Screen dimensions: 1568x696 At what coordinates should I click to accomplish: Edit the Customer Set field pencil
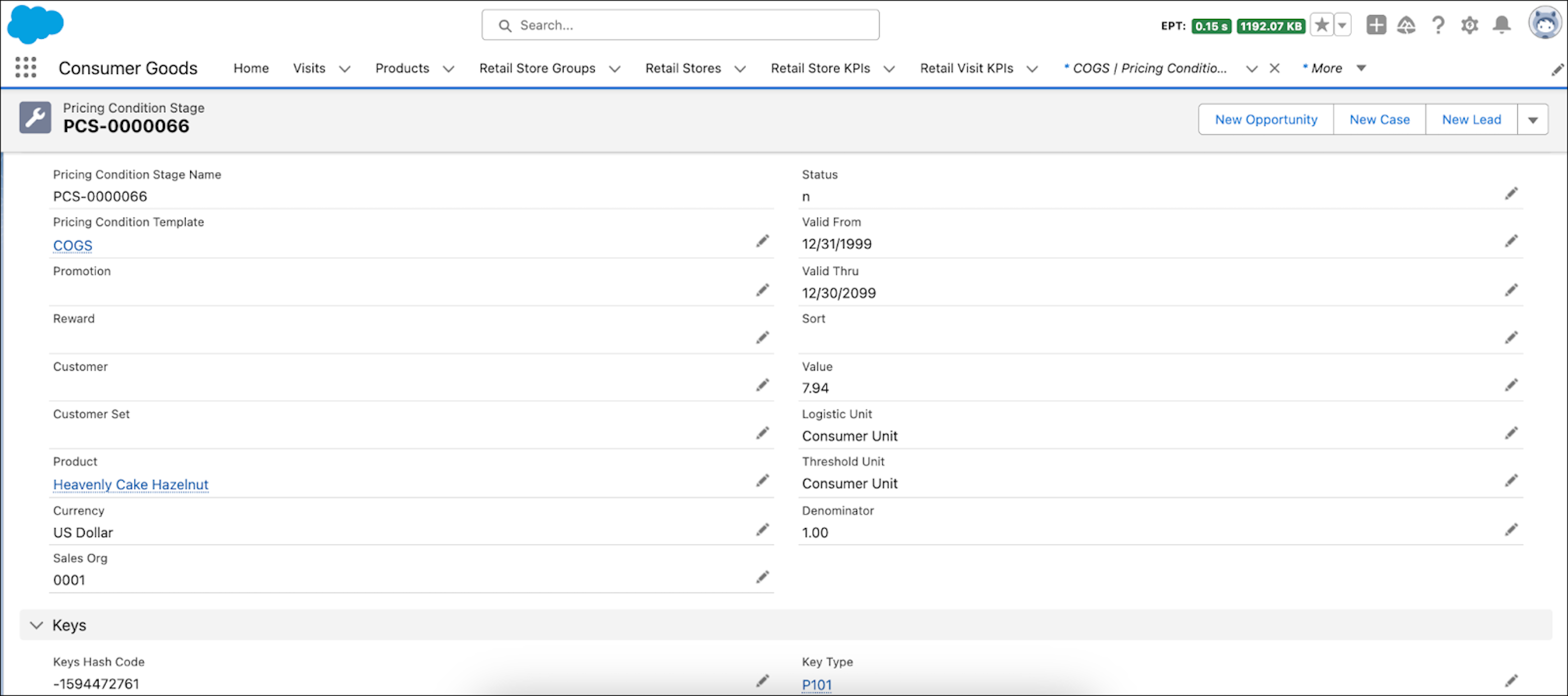coord(763,433)
